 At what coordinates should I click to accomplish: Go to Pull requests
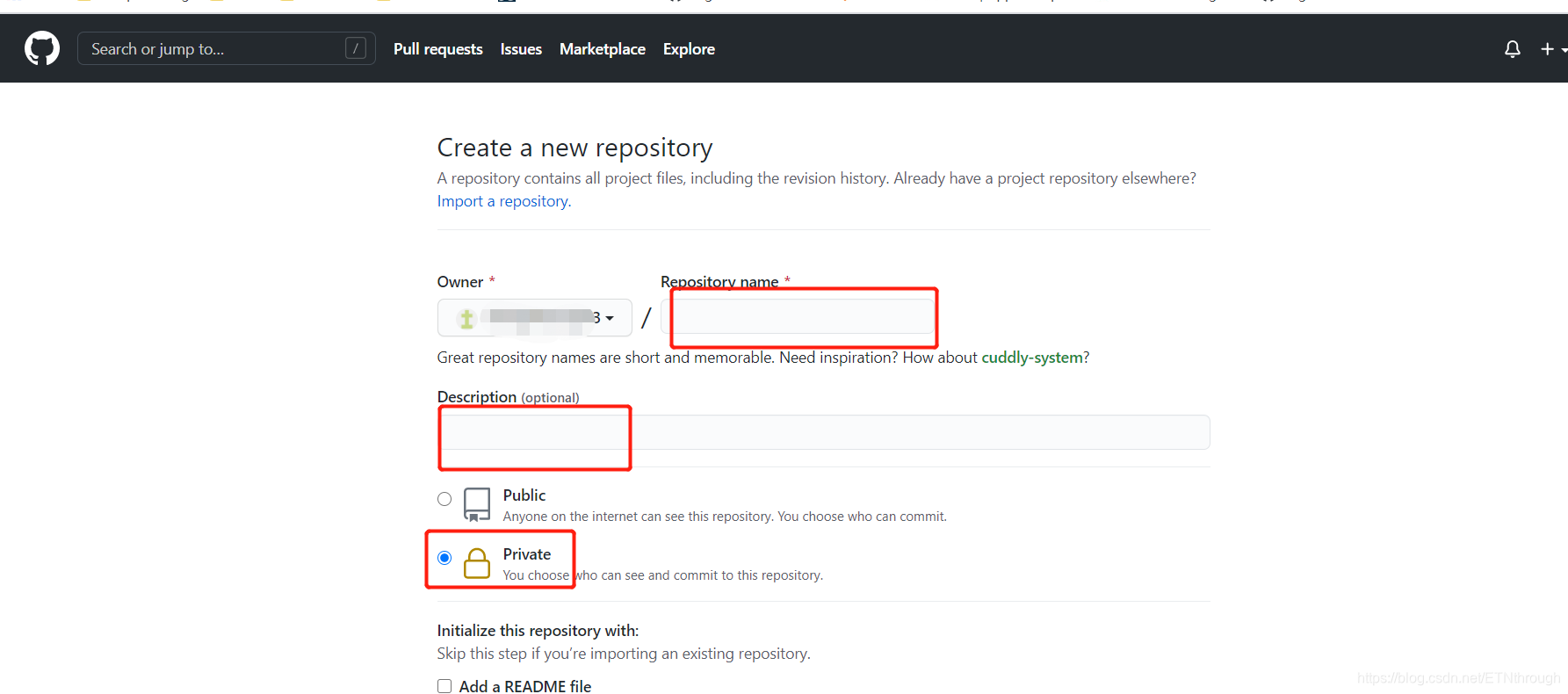[438, 49]
